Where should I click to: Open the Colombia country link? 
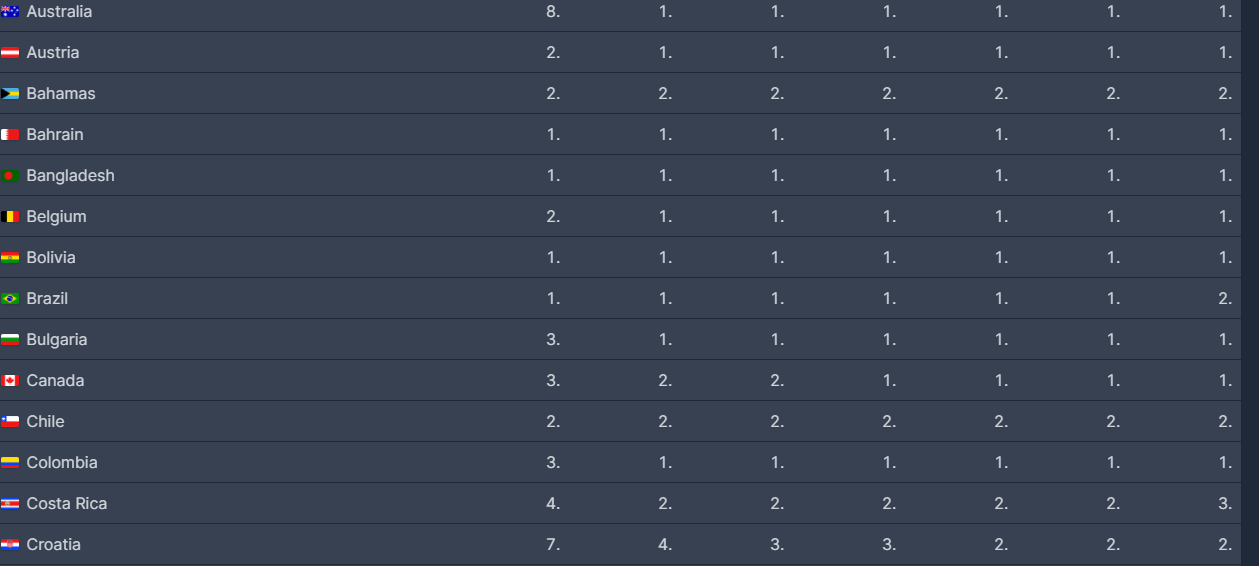[62, 463]
